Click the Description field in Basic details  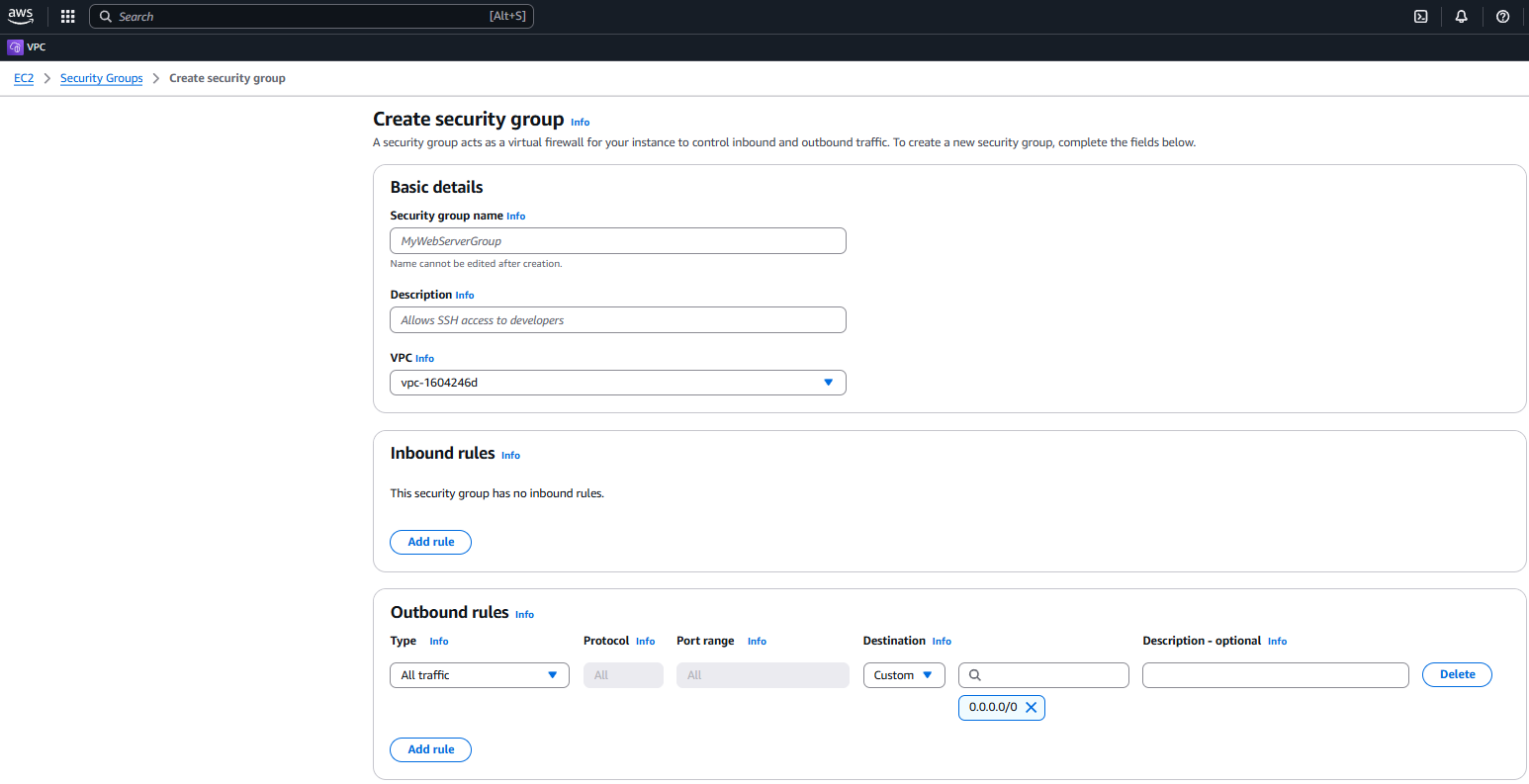point(617,319)
